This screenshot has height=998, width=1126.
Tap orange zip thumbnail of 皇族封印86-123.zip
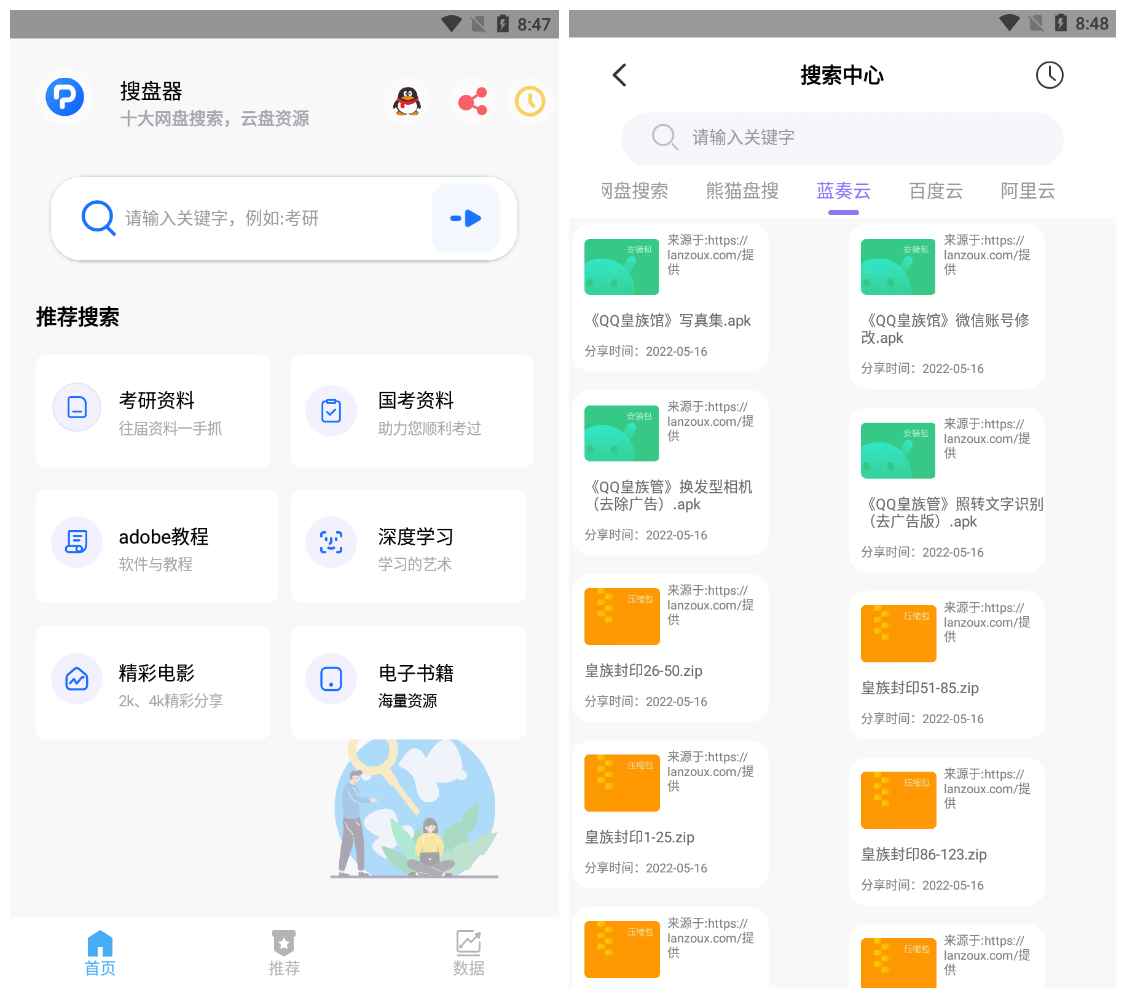coord(898,800)
